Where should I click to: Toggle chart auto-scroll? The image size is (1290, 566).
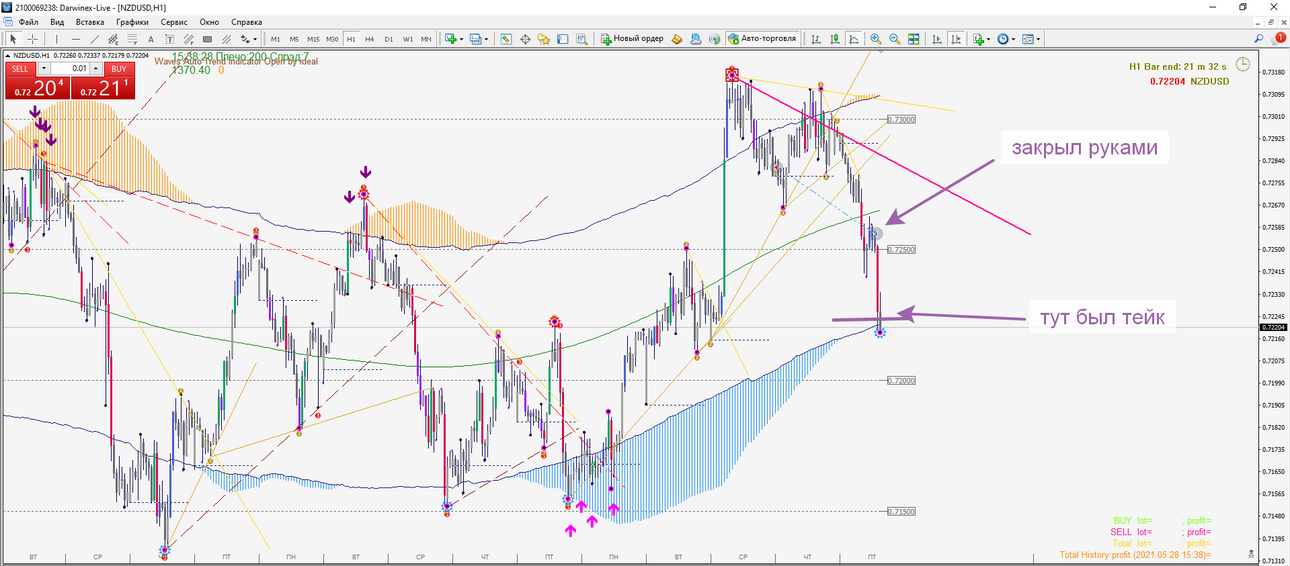[x=937, y=39]
